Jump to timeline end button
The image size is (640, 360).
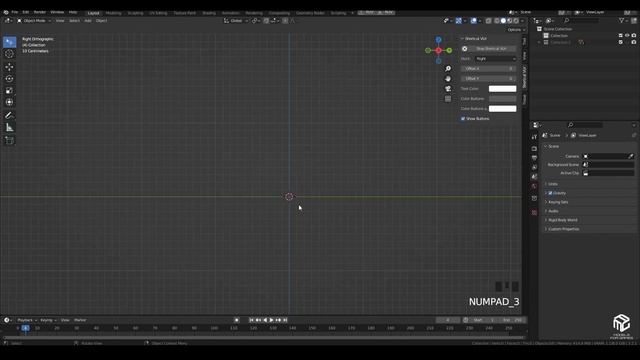[285, 320]
